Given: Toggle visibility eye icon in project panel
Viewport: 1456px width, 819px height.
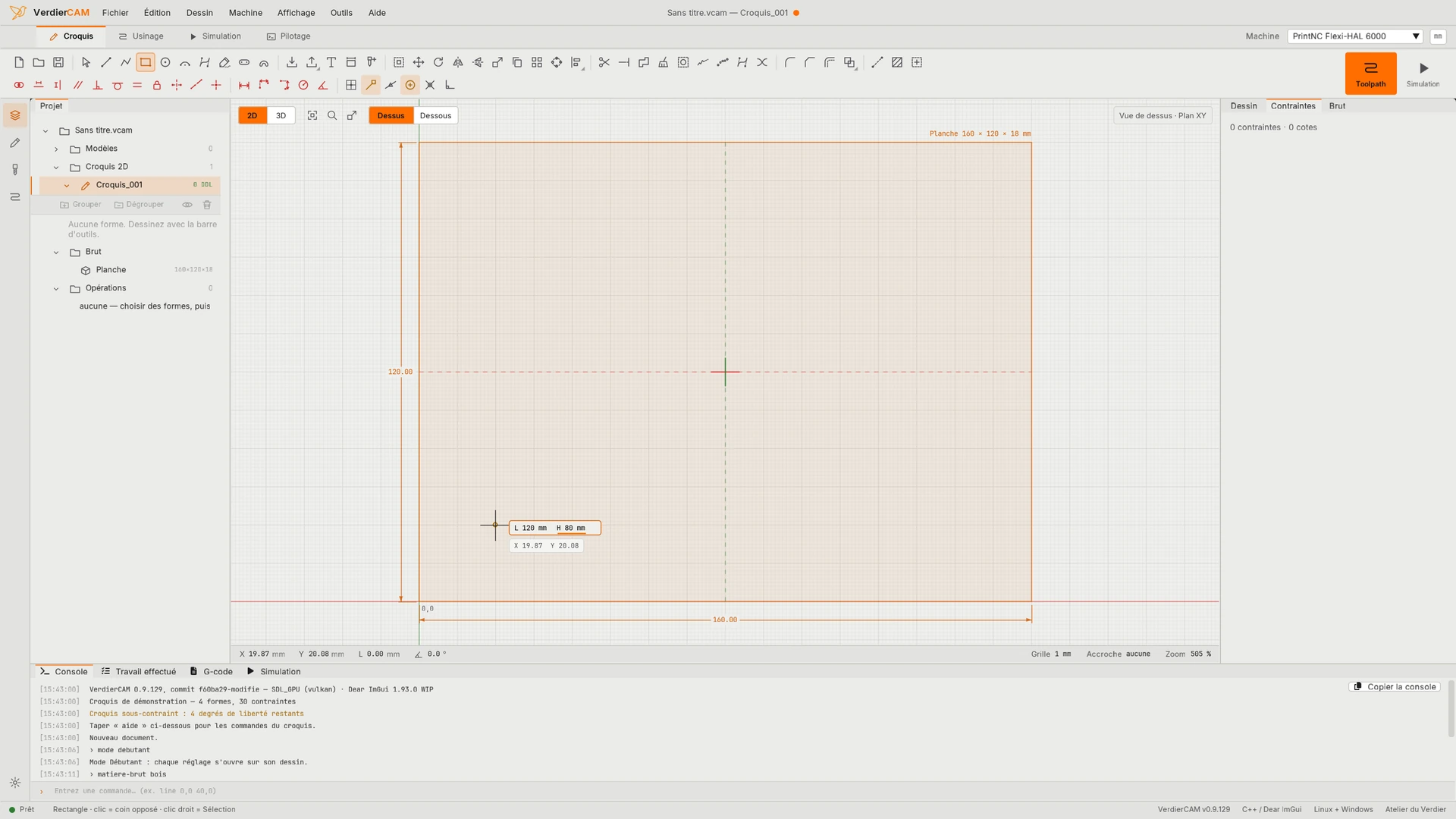Looking at the screenshot, I should [187, 205].
